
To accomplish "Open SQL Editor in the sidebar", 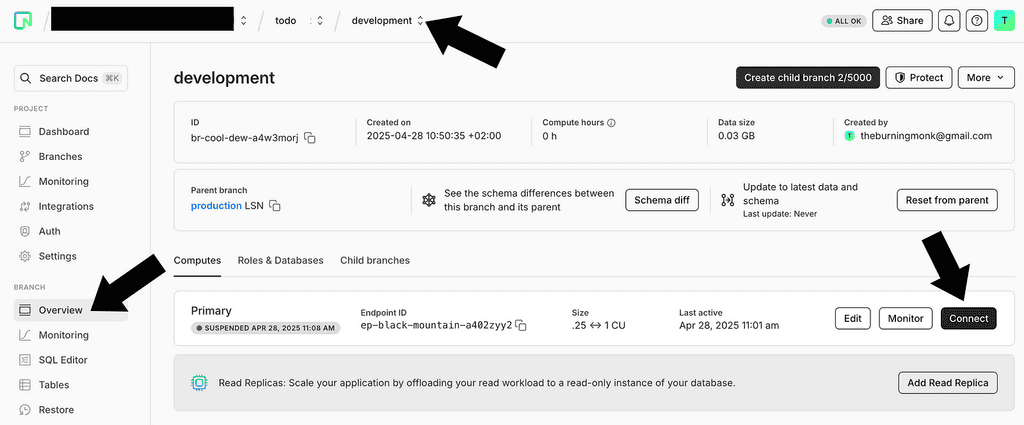I will pos(62,360).
